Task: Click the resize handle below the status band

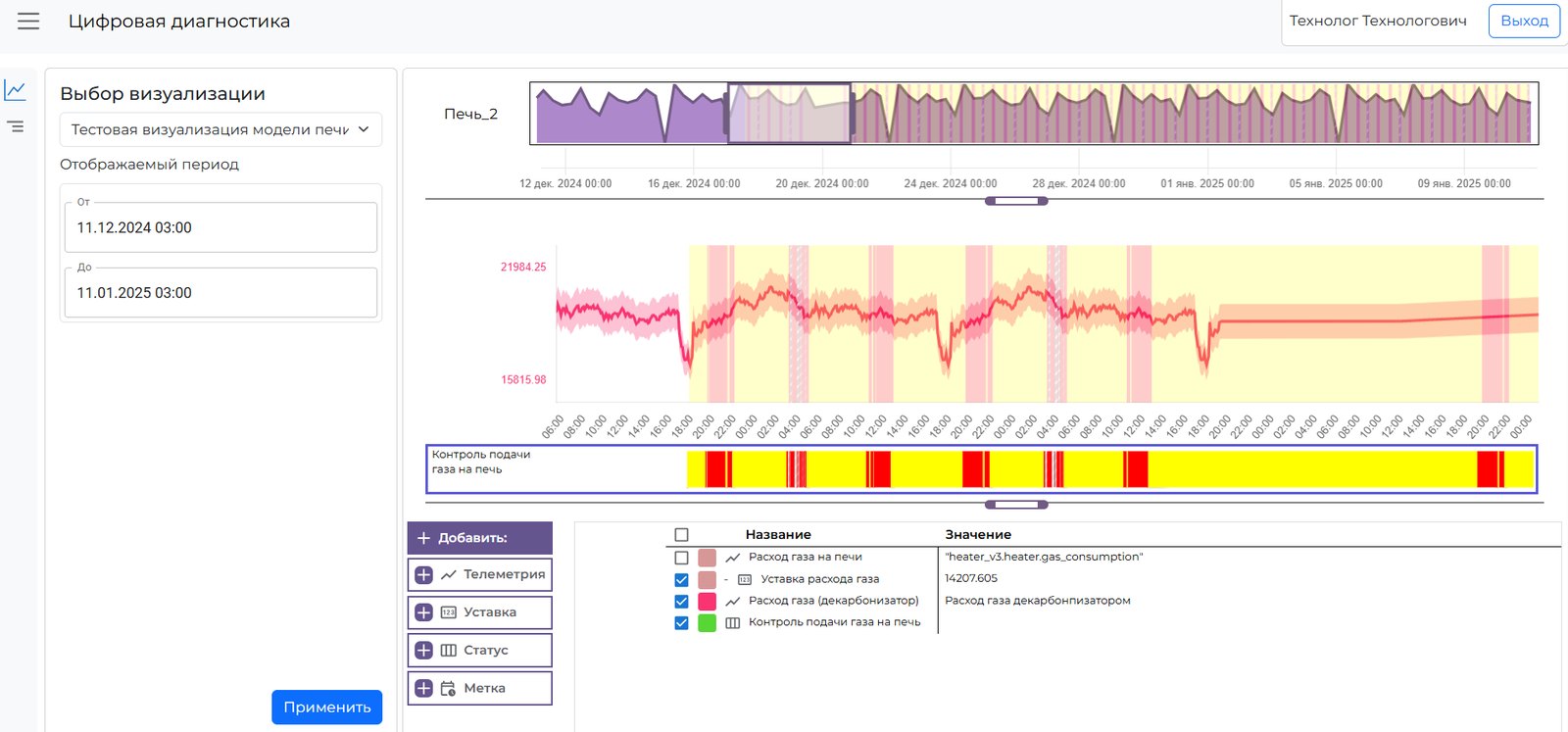Action: click(x=1016, y=505)
